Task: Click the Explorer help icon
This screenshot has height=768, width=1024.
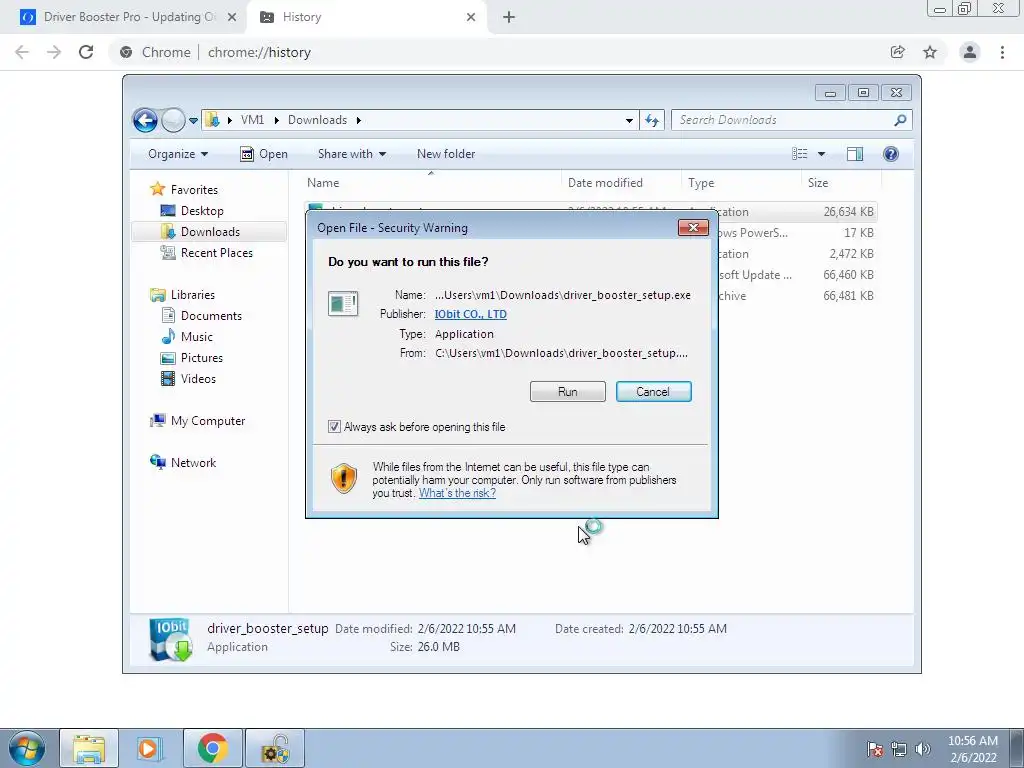Action: [891, 154]
